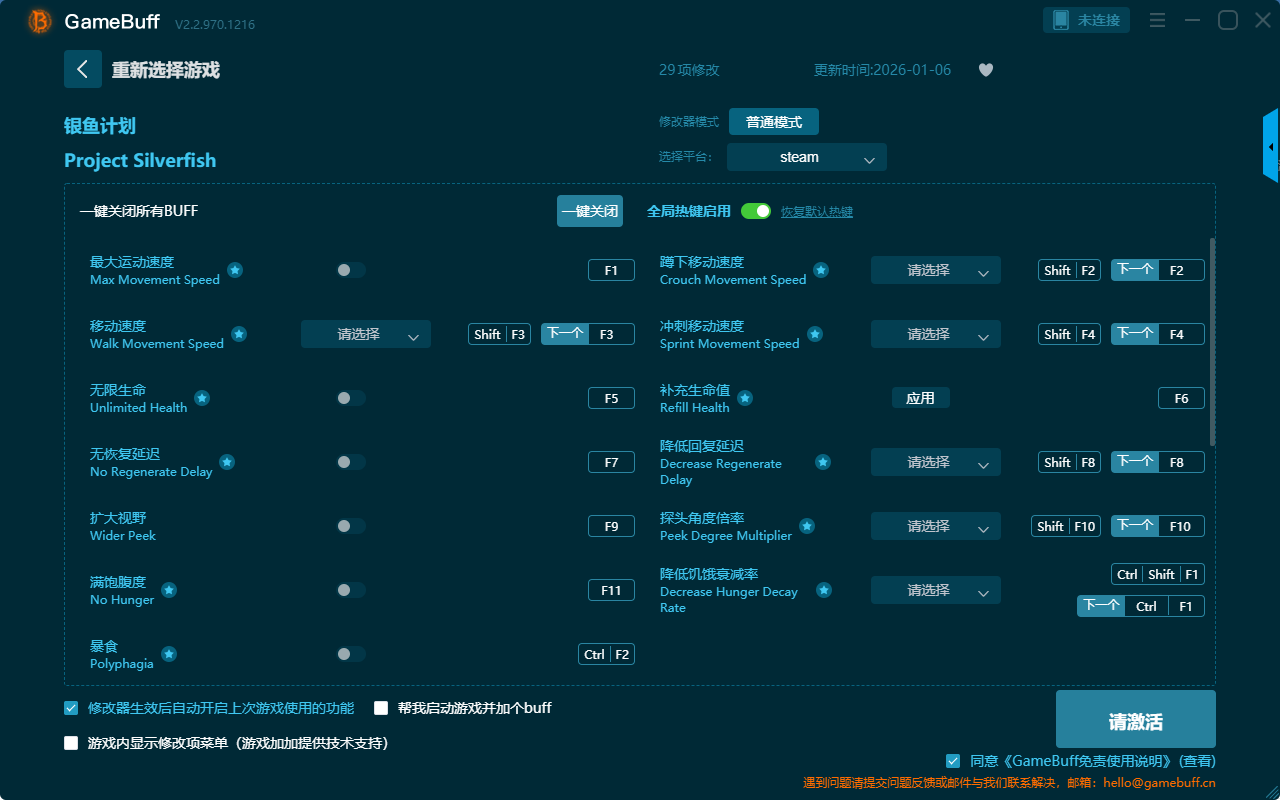1280x800 pixels.
Task: Open the steam platform dropdown
Action: pos(806,157)
